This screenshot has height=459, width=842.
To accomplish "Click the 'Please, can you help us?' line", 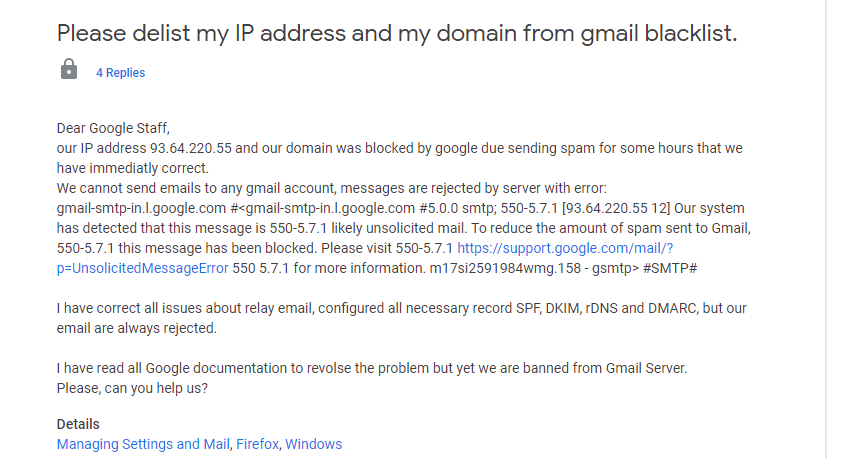I will click(x=132, y=388).
